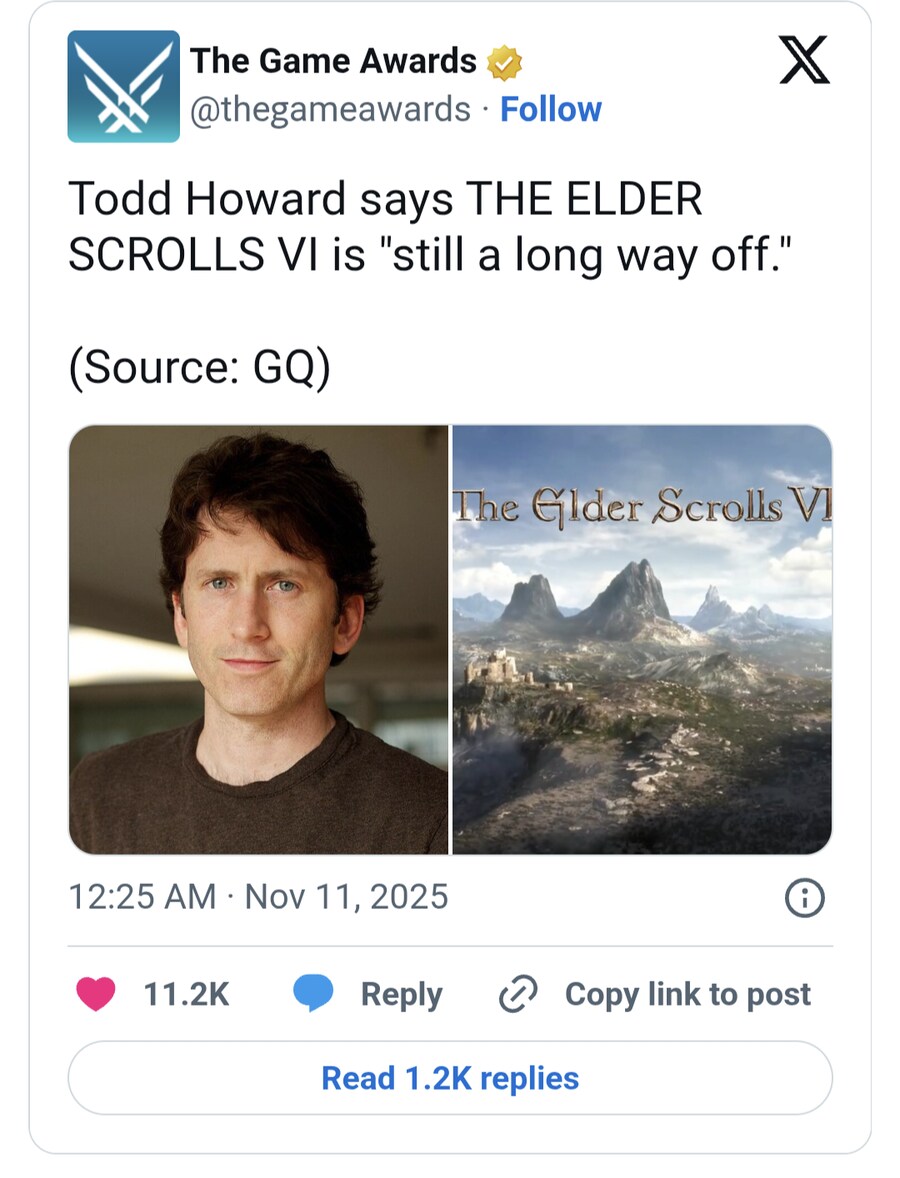Open The Game Awards profile avatar
The image size is (900, 1178).
123,86
